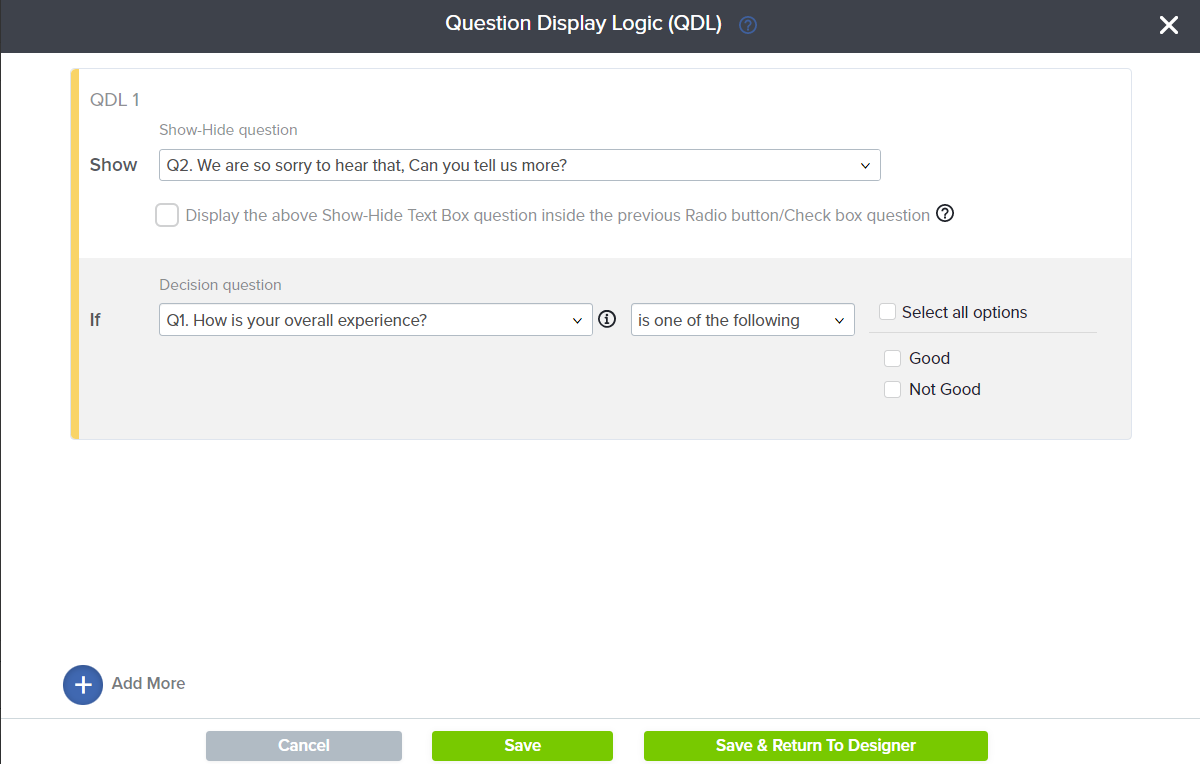Open the Show-Hide question dropdown
The height and width of the screenshot is (764, 1200).
coord(519,166)
